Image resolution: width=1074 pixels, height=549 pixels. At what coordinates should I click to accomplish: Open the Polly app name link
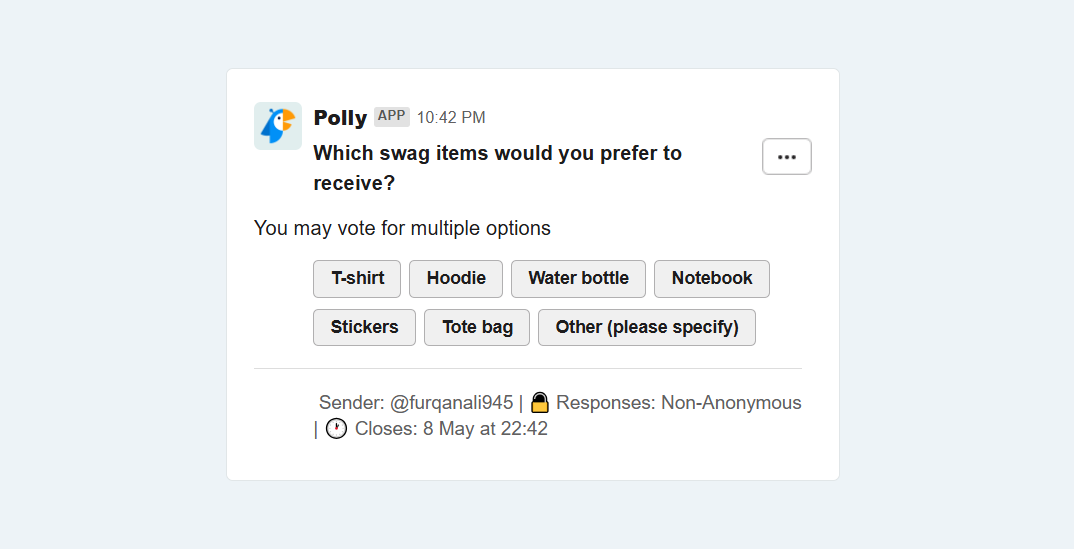point(340,118)
